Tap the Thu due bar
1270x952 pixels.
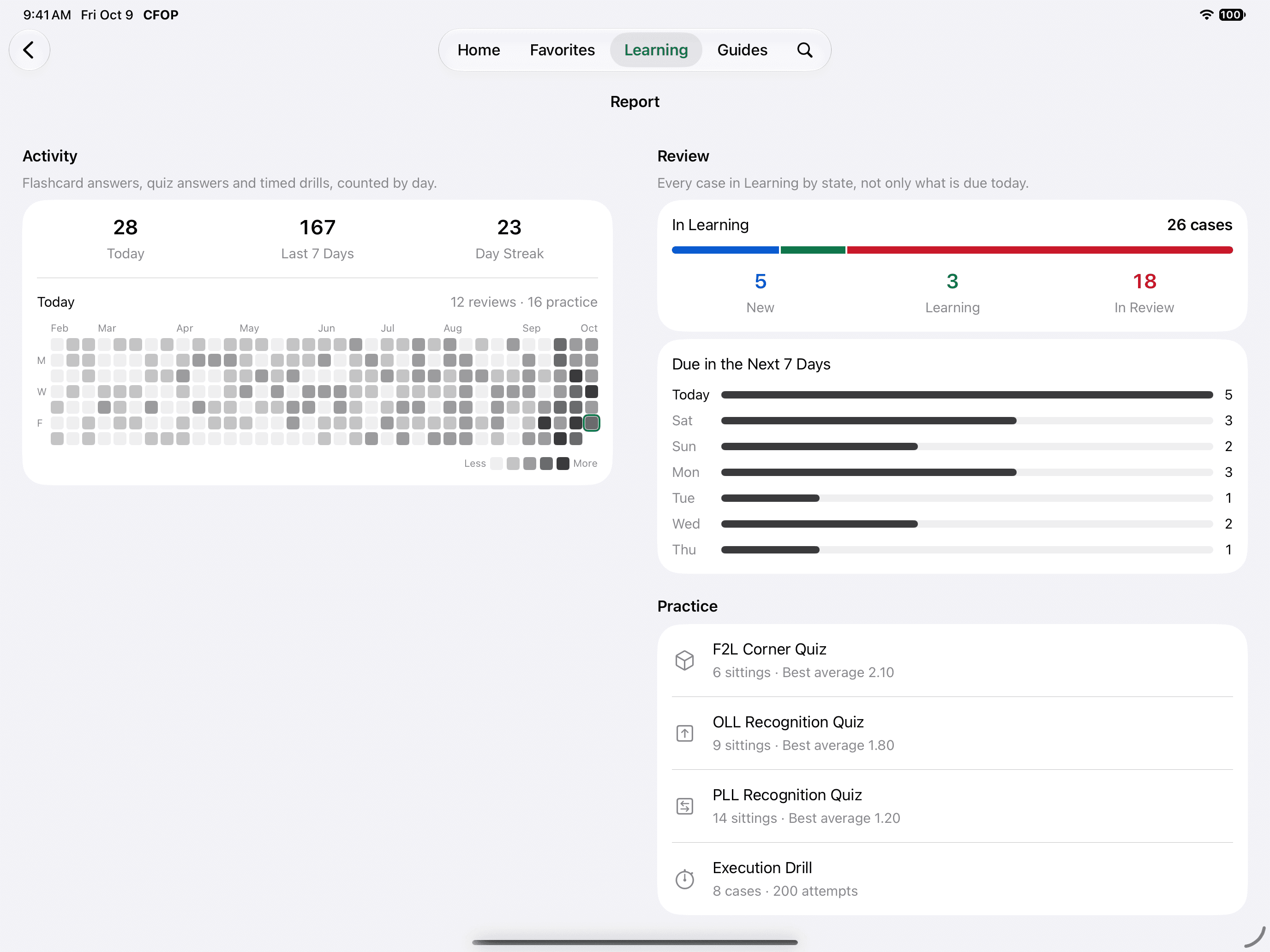pyautogui.click(x=967, y=550)
